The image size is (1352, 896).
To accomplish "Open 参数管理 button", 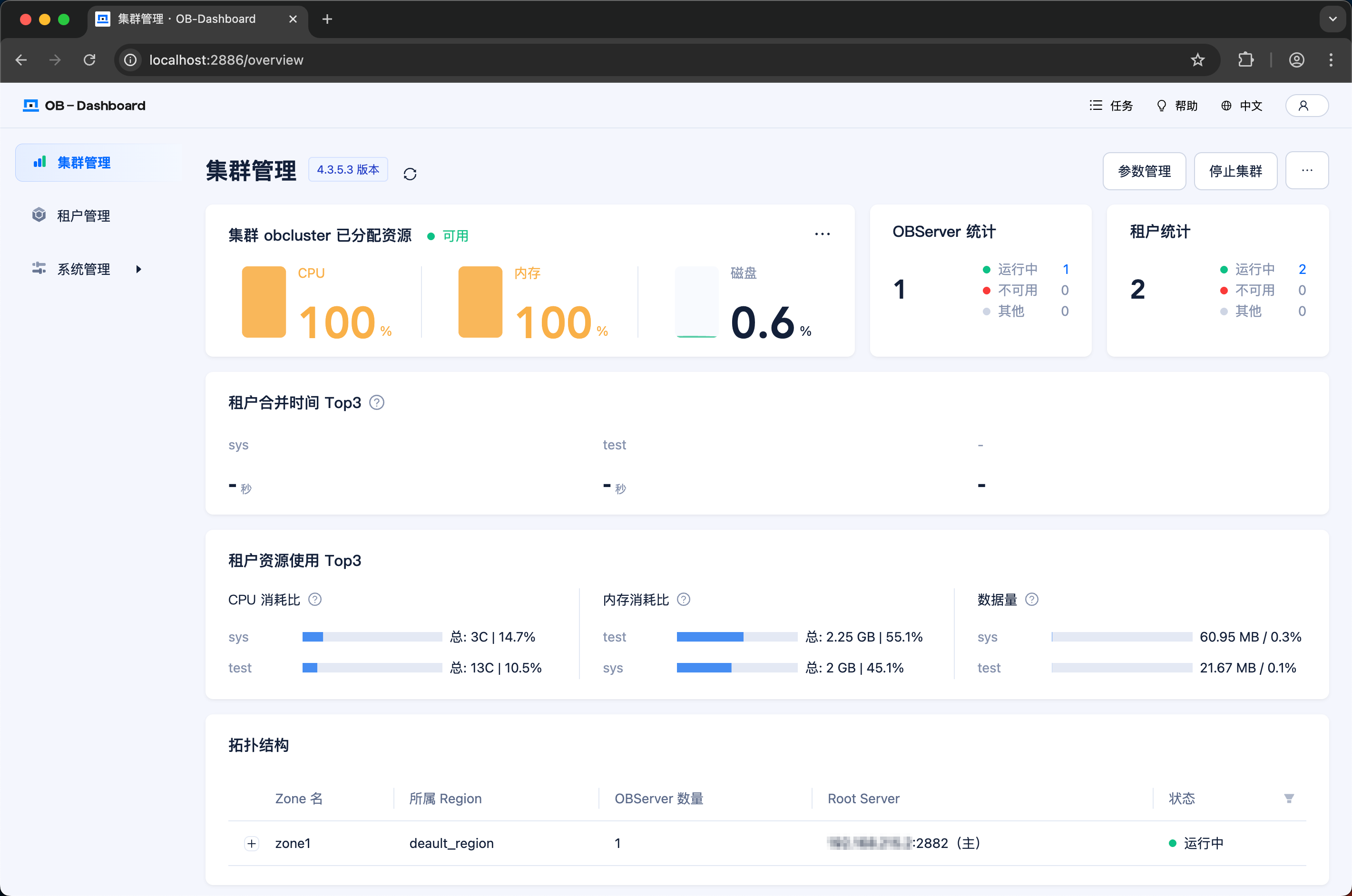I will click(1144, 171).
